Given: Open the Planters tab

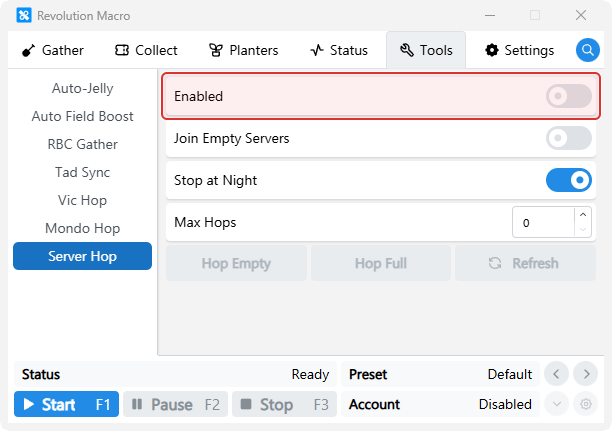Looking at the screenshot, I should coord(244,50).
